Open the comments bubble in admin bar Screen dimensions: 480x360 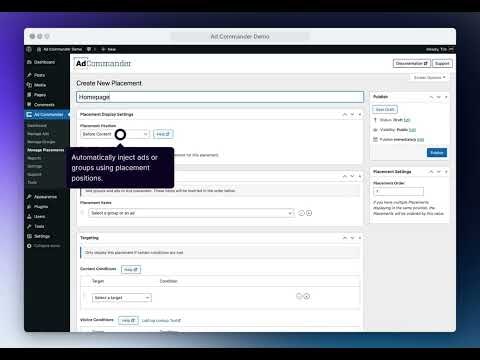tap(90, 49)
